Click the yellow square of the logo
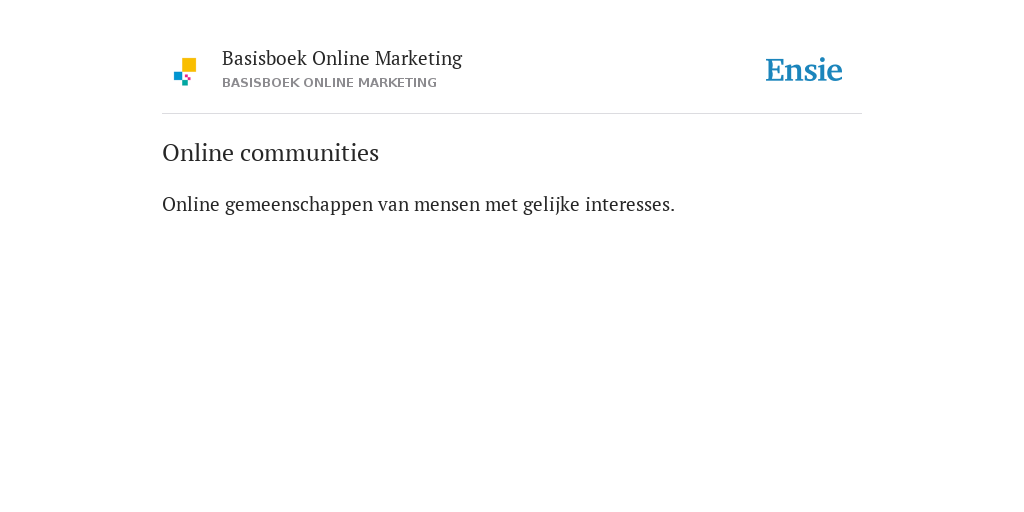 [189, 65]
